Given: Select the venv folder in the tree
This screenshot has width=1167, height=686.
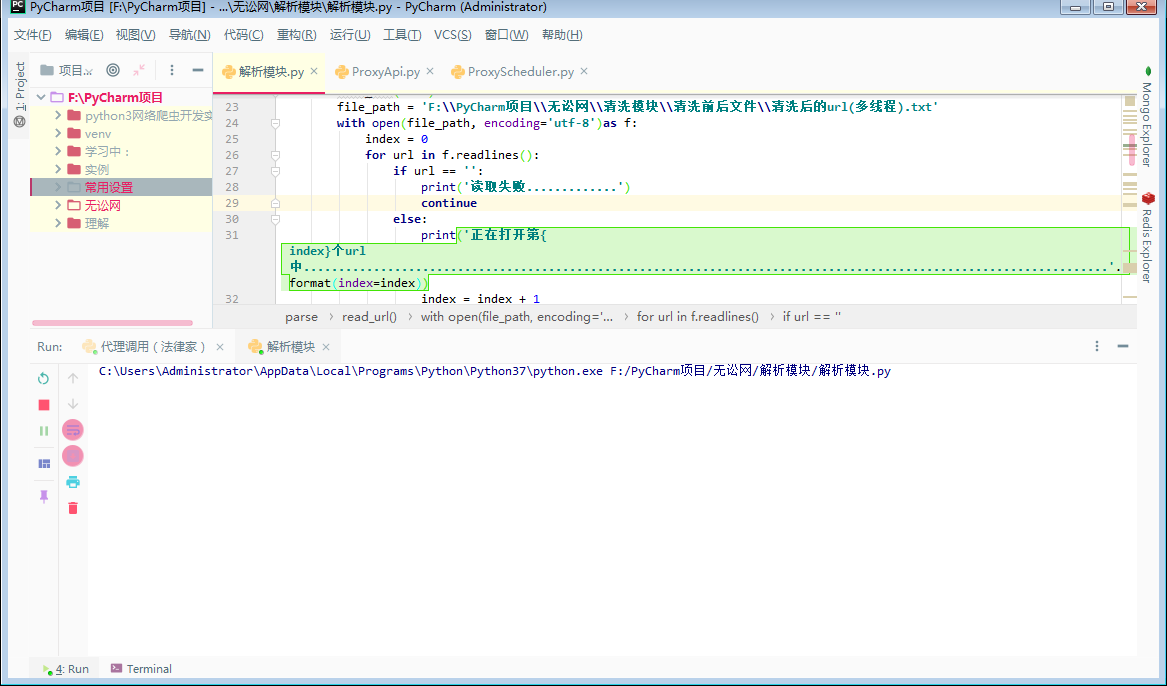Looking at the screenshot, I should pyautogui.click(x=97, y=134).
